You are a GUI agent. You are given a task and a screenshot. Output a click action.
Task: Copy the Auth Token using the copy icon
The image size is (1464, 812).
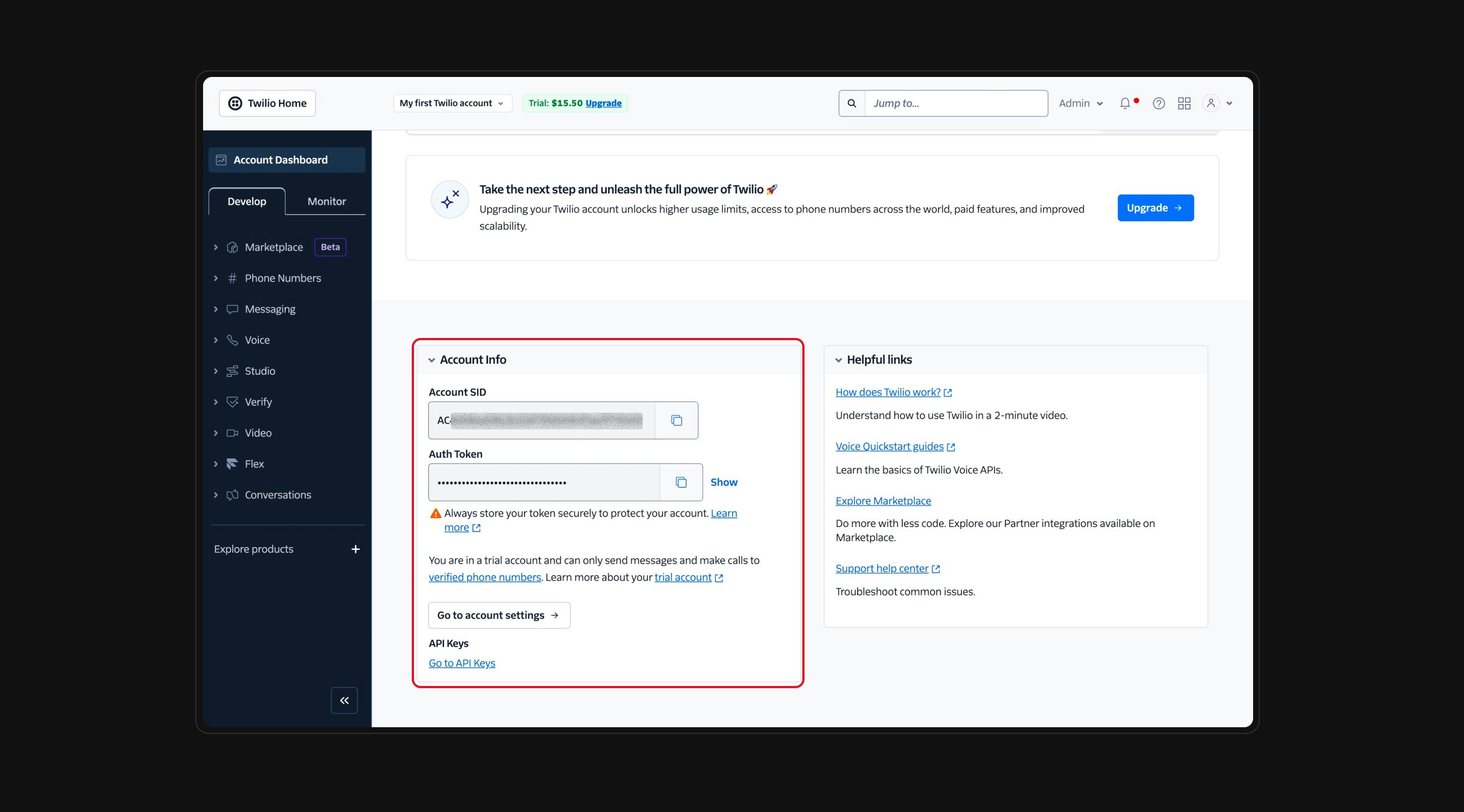point(680,482)
